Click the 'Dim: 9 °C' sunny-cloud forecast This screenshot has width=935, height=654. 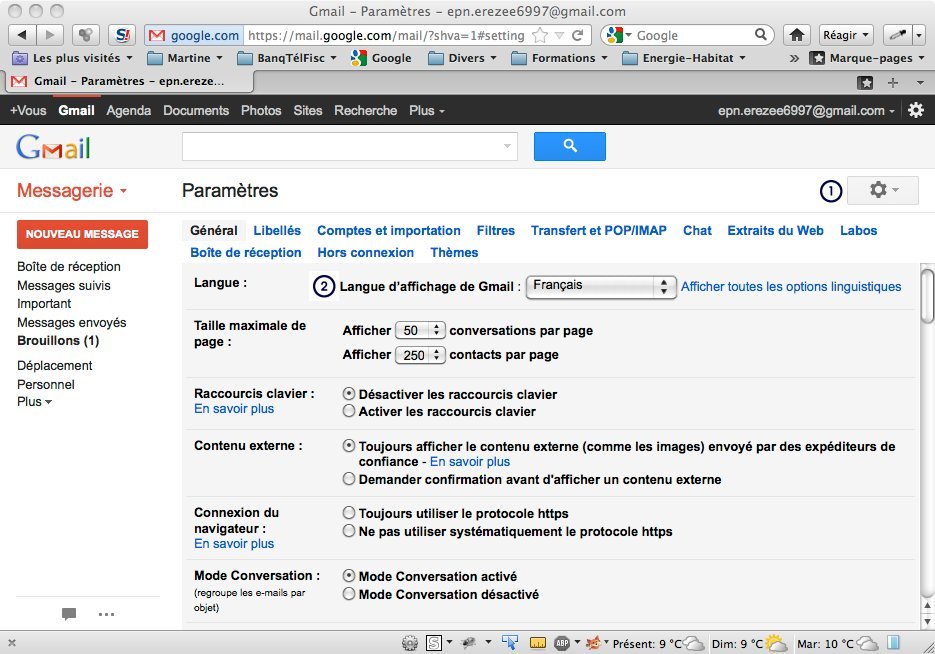(776, 643)
